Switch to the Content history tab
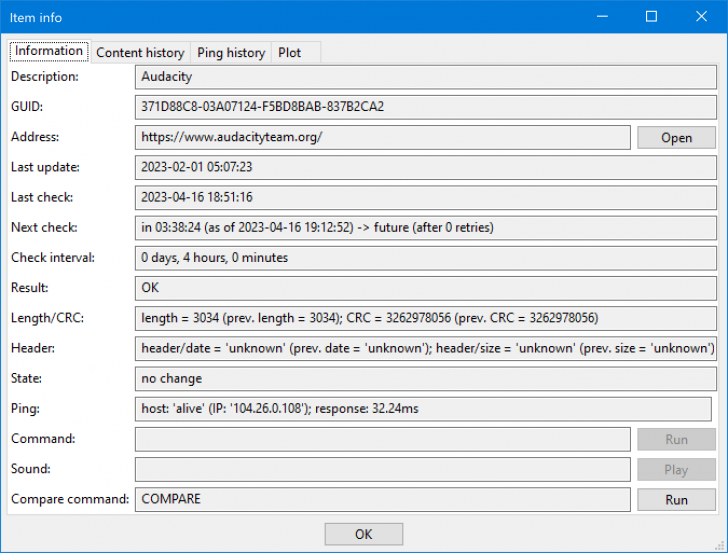This screenshot has width=728, height=553. coord(140,52)
